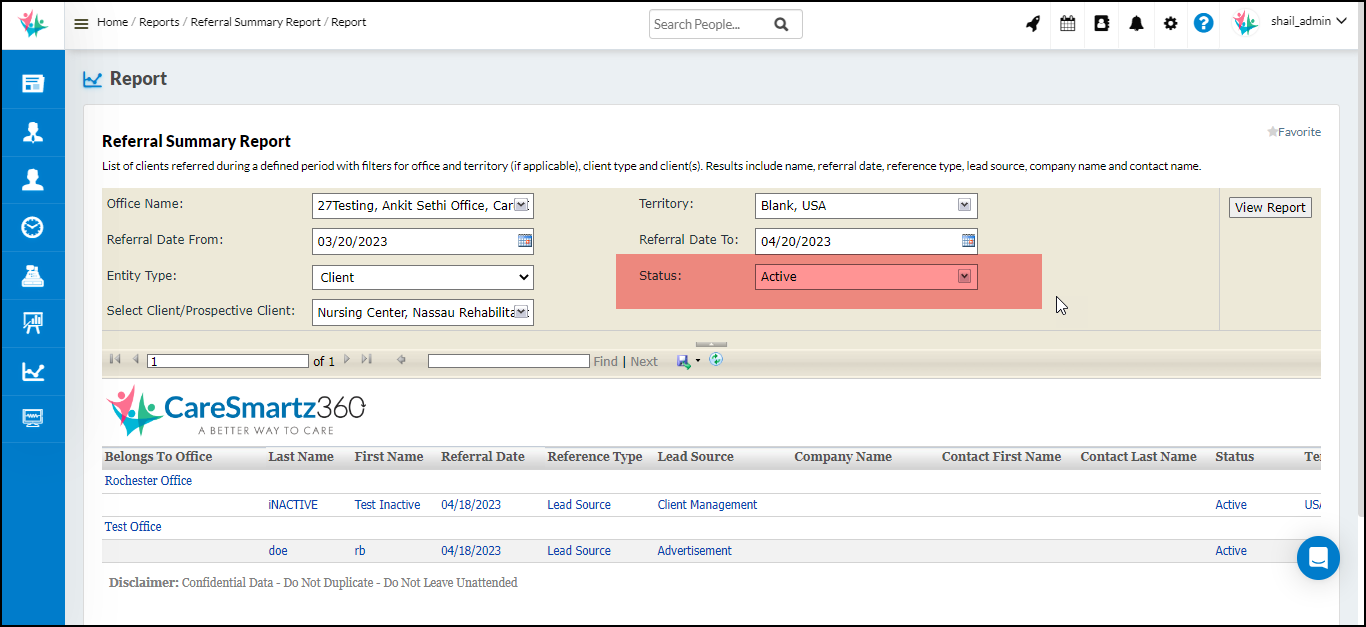This screenshot has height=627, width=1366.
Task: Mark report as Favorite
Action: 1294,132
